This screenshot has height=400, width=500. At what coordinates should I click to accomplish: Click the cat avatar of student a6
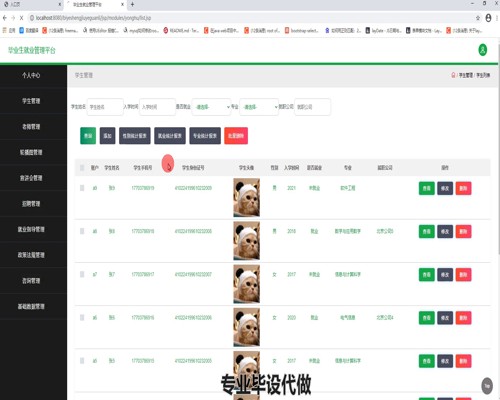click(246, 327)
